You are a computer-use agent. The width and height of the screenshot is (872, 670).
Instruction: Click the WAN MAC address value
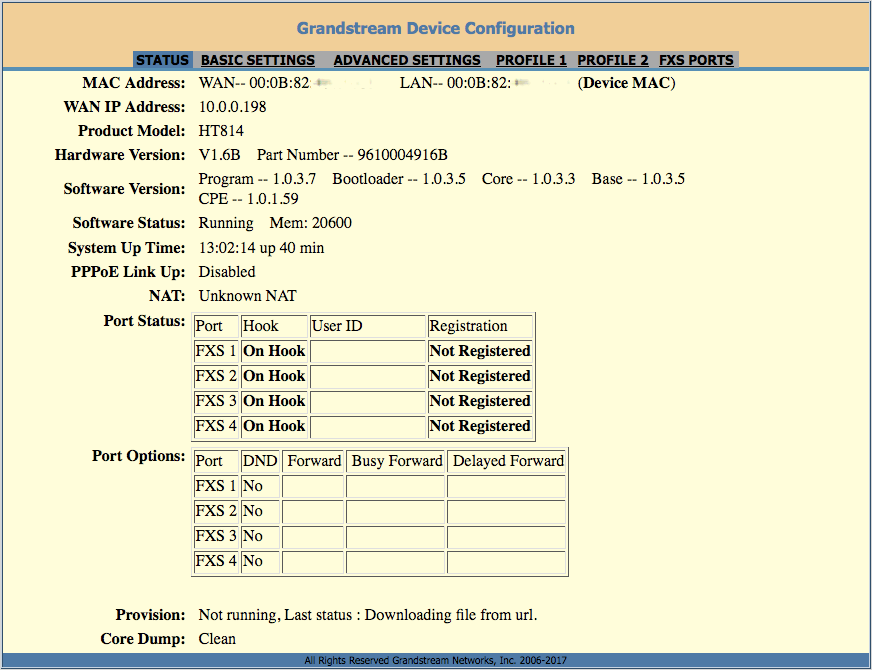(x=285, y=83)
